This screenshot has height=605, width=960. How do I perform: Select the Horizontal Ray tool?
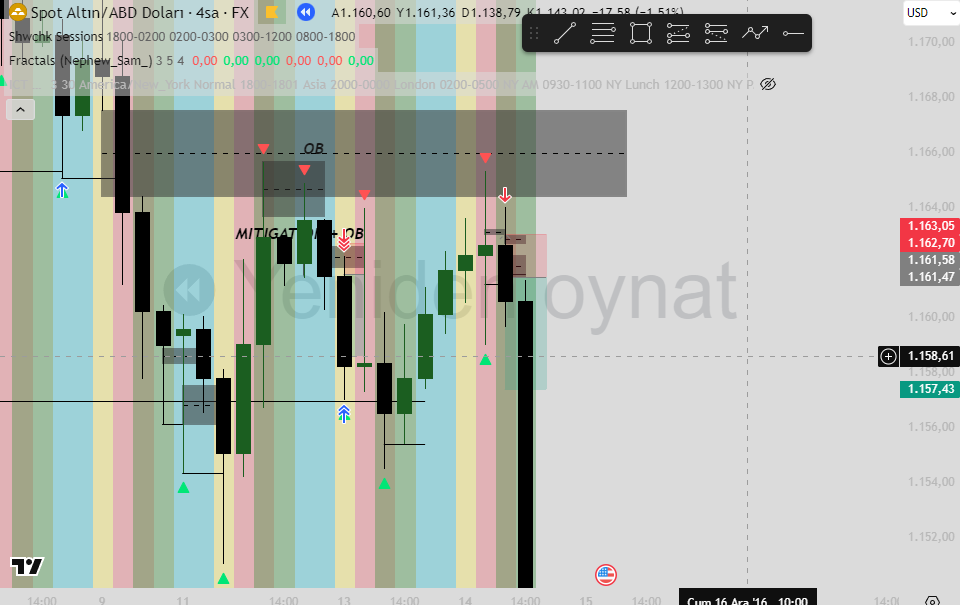[x=793, y=33]
